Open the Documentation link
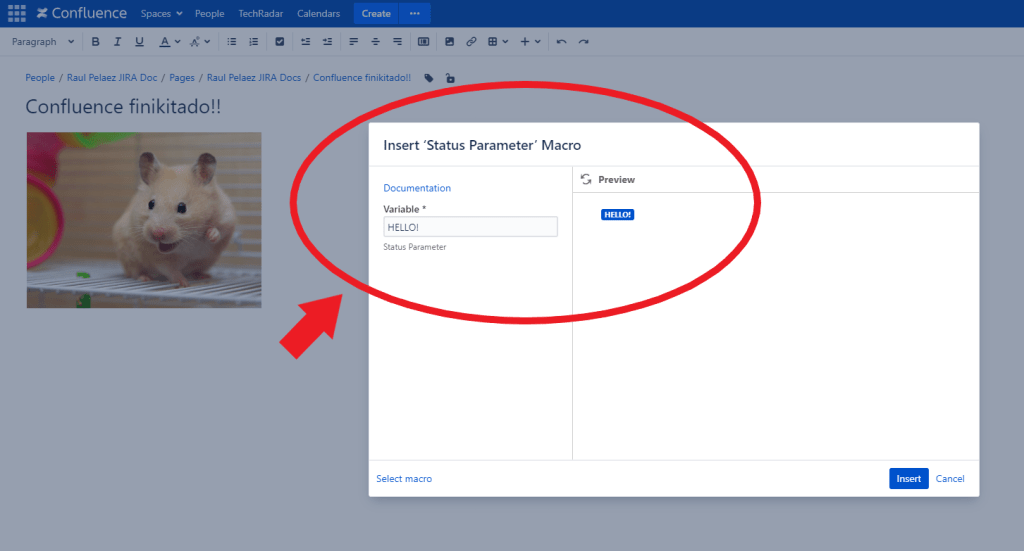Screen dimensions: 1024x551 (417, 188)
